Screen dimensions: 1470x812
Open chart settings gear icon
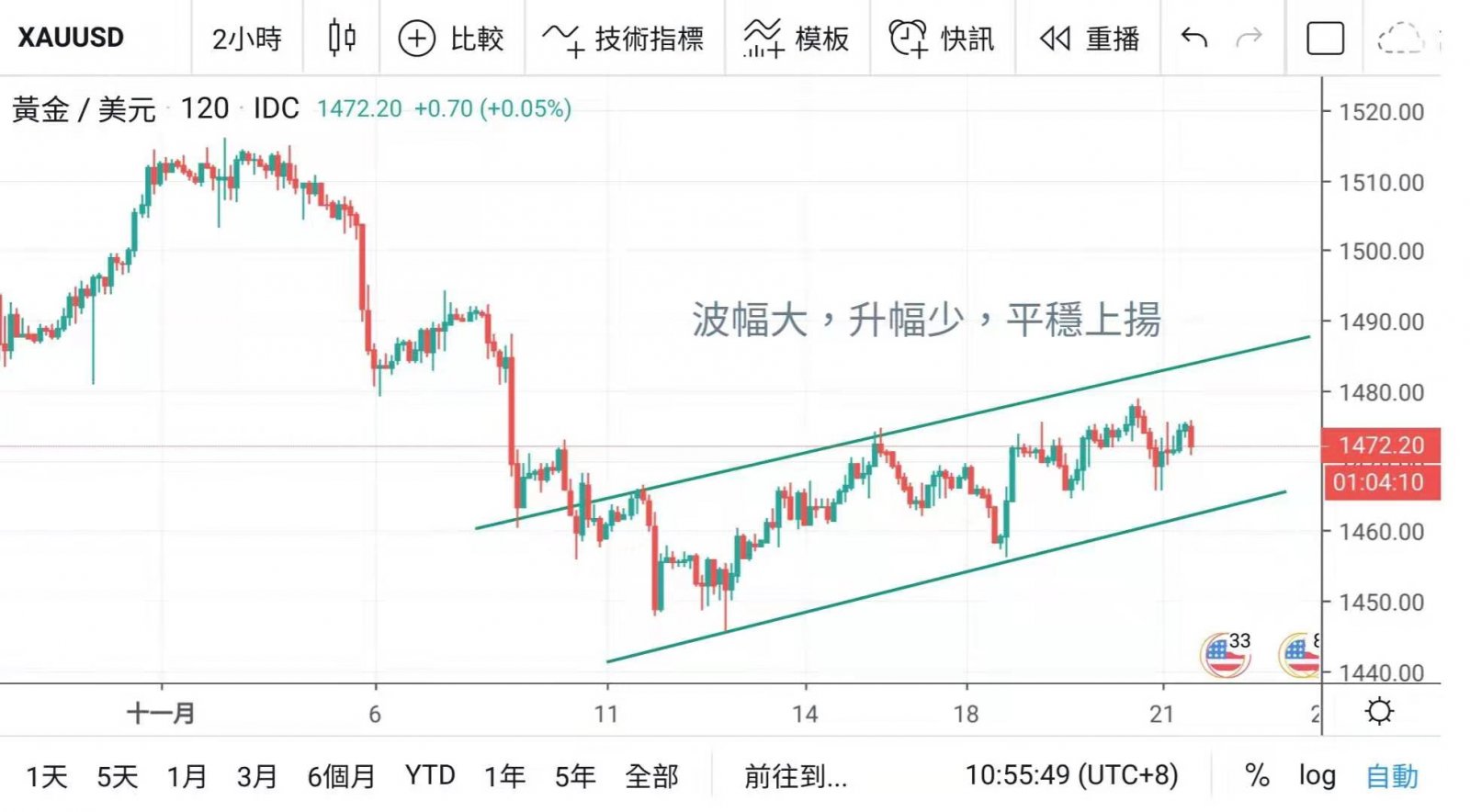pyautogui.click(x=1379, y=712)
